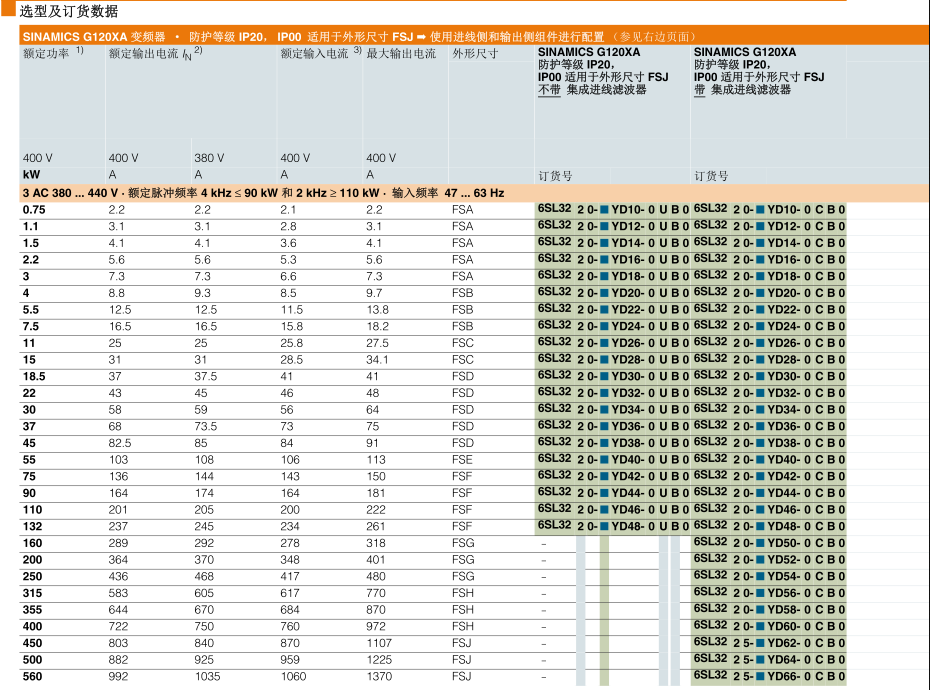Click the 1370 maximum output current value
This screenshot has width=930, height=690.
click(379, 676)
